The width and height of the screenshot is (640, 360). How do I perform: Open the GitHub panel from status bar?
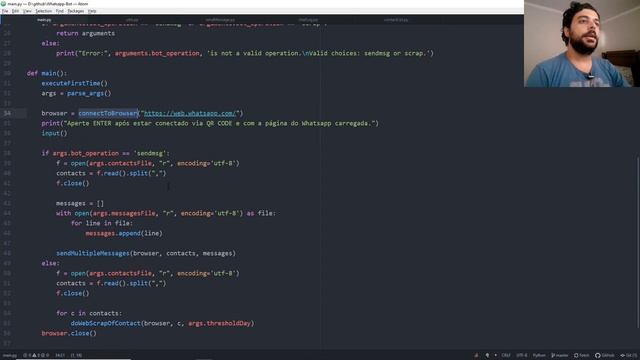click(x=604, y=356)
